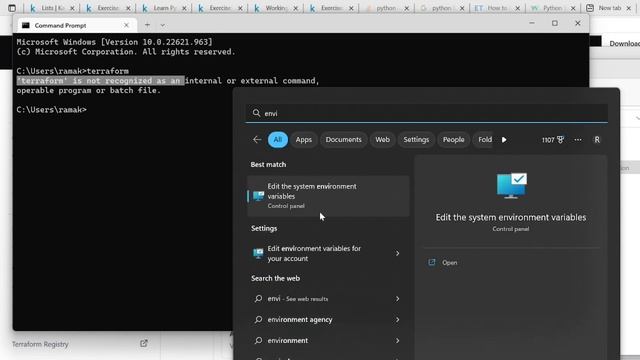Open the search panel three-dot options
This screenshot has height=360, width=640.
[x=578, y=140]
